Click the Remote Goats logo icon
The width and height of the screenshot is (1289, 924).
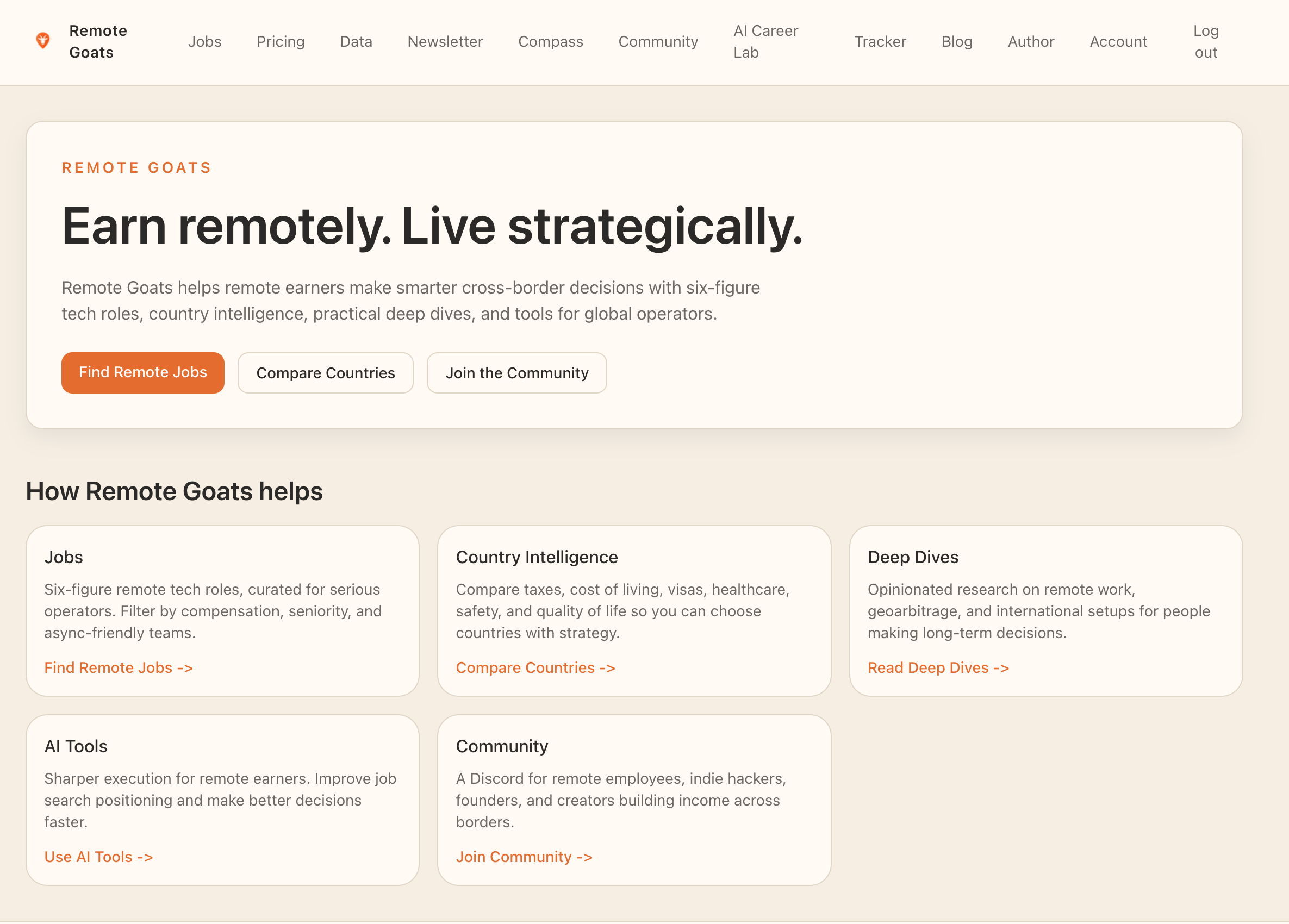[42, 41]
